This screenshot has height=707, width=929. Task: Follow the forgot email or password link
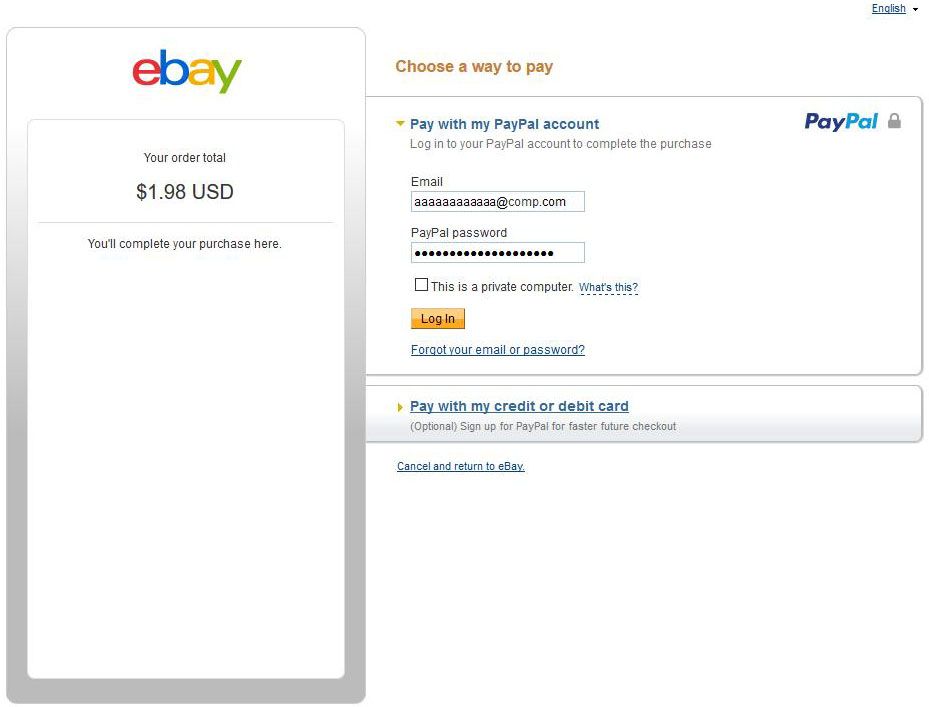497,350
